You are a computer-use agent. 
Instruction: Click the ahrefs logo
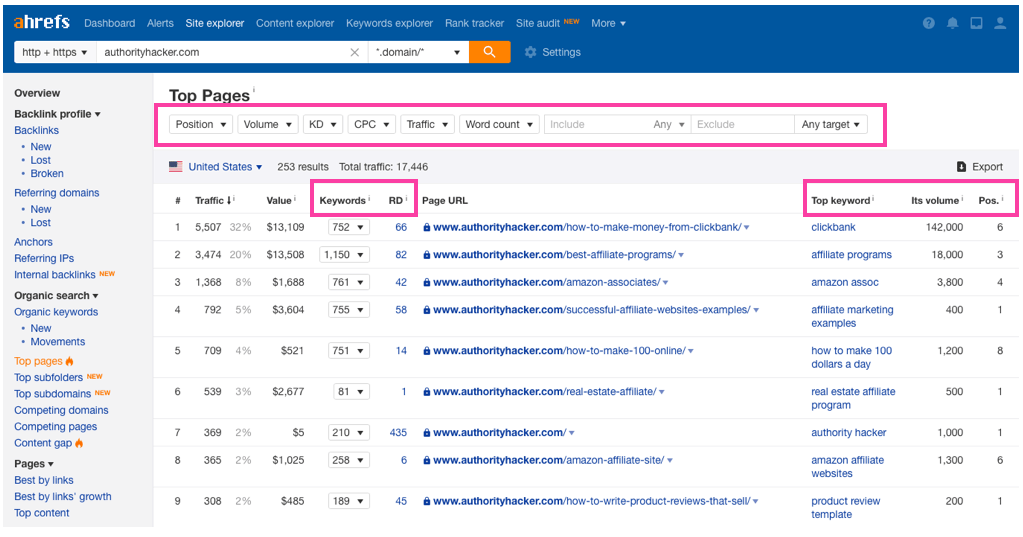42,22
